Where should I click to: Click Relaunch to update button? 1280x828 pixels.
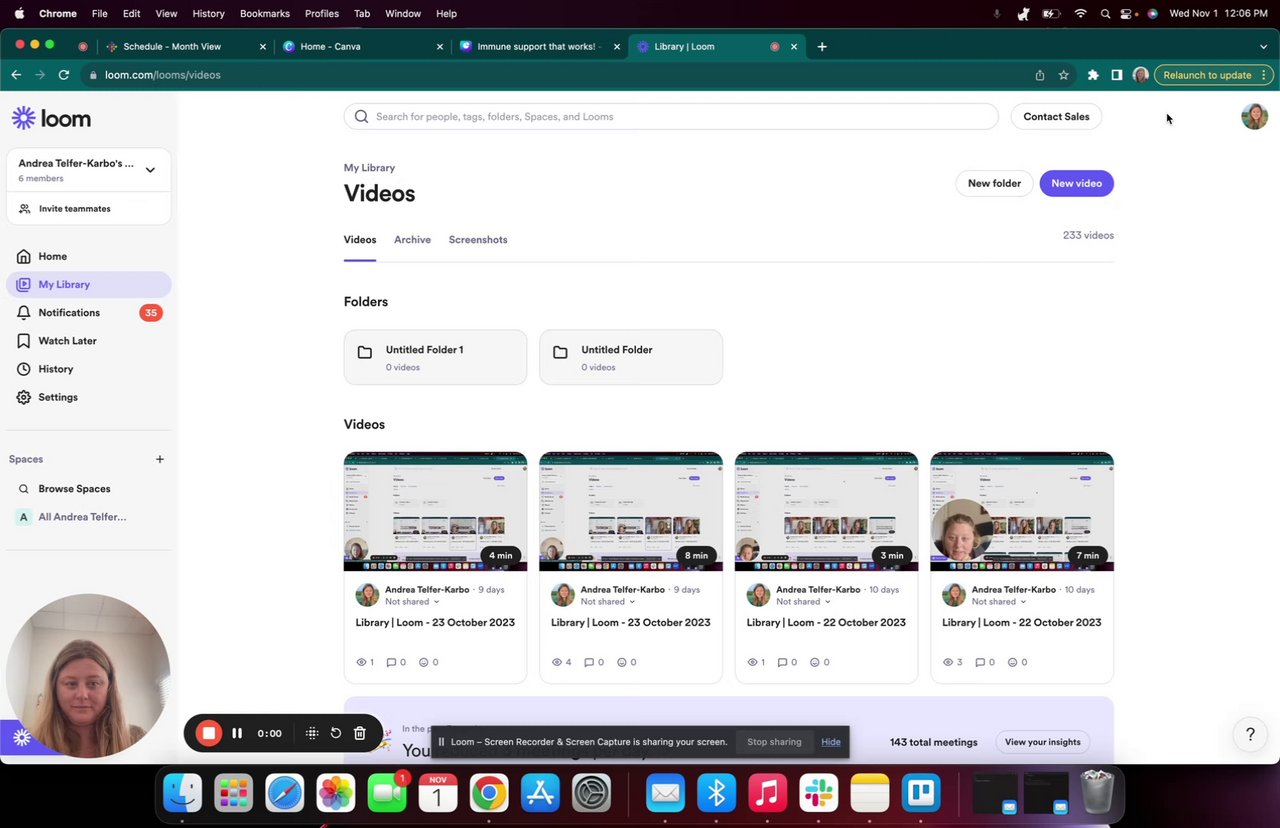point(1207,75)
